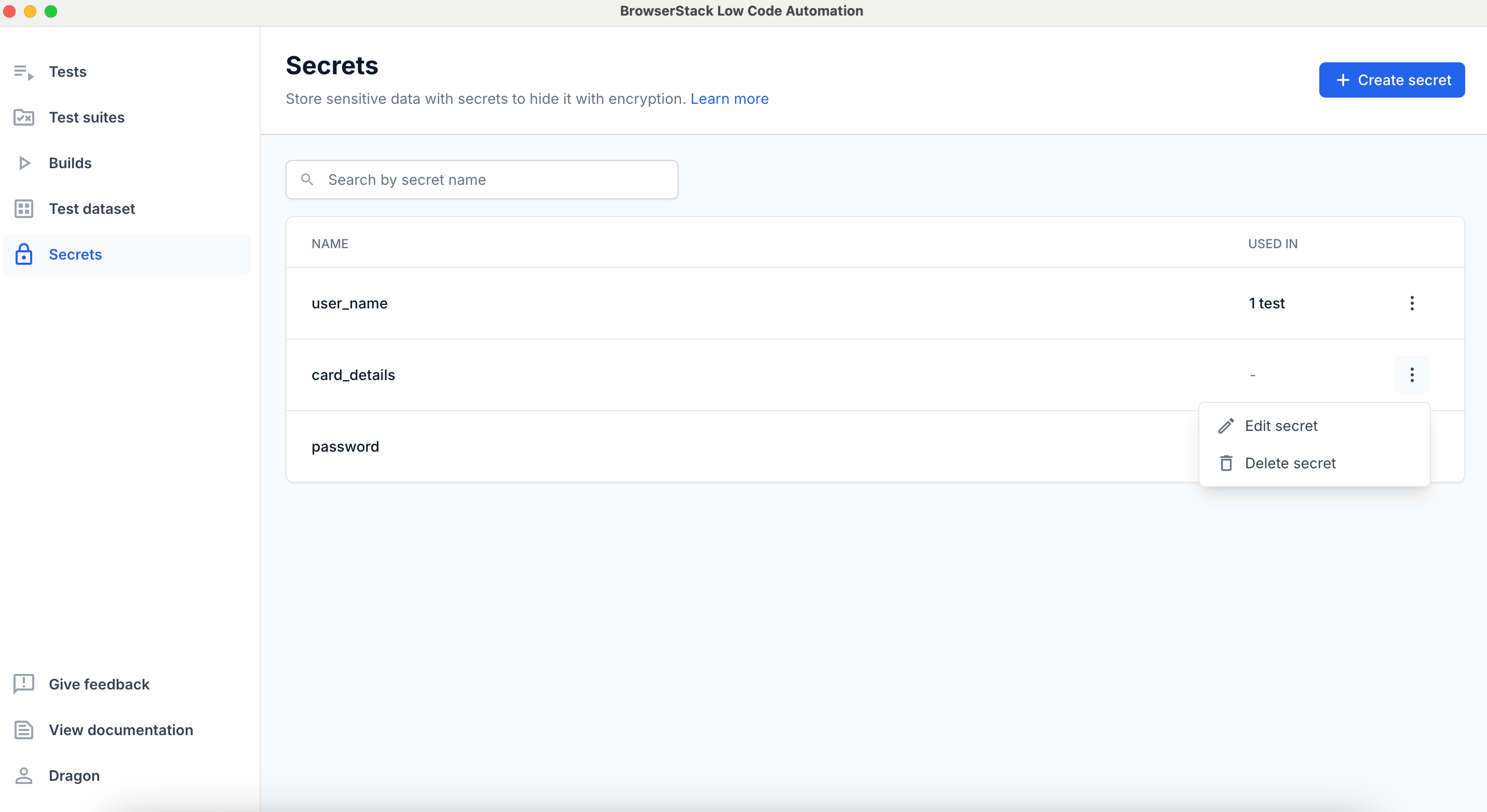Click the macOS red close button

pos(9,11)
